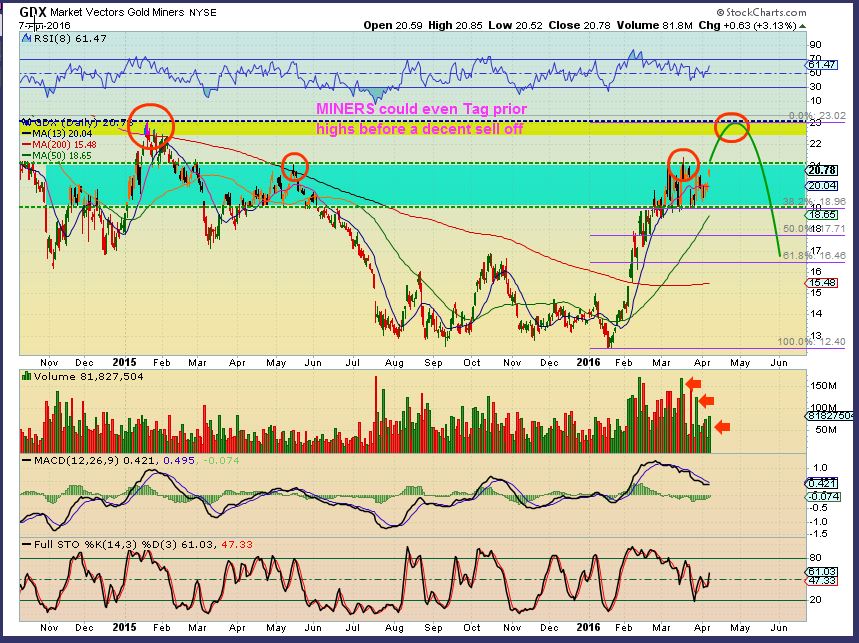The height and width of the screenshot is (643, 859).
Task: Click the High 20.85 value
Action: pos(455,25)
